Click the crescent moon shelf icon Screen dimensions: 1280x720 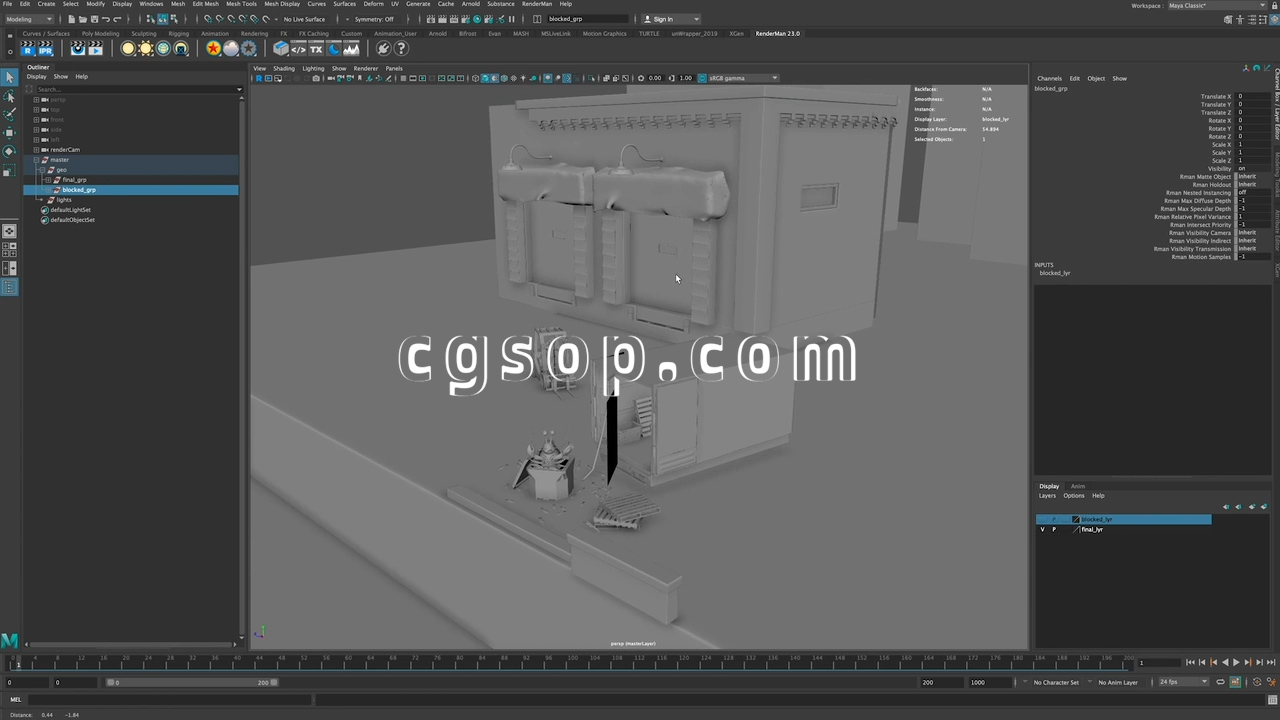coord(334,48)
